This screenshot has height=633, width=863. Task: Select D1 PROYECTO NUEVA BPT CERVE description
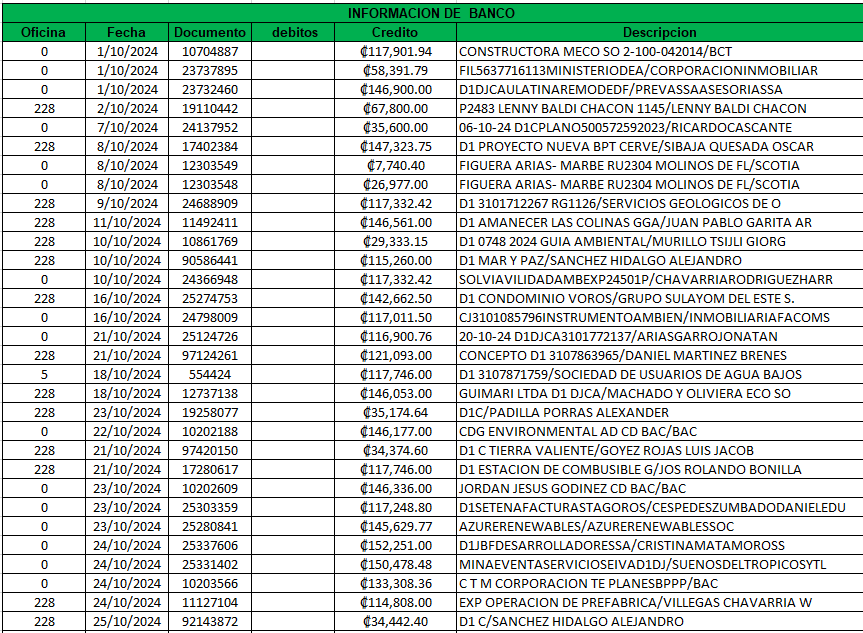(660, 146)
